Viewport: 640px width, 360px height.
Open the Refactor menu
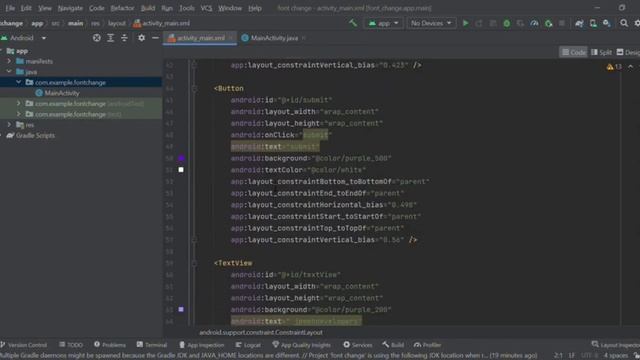pos(122,8)
